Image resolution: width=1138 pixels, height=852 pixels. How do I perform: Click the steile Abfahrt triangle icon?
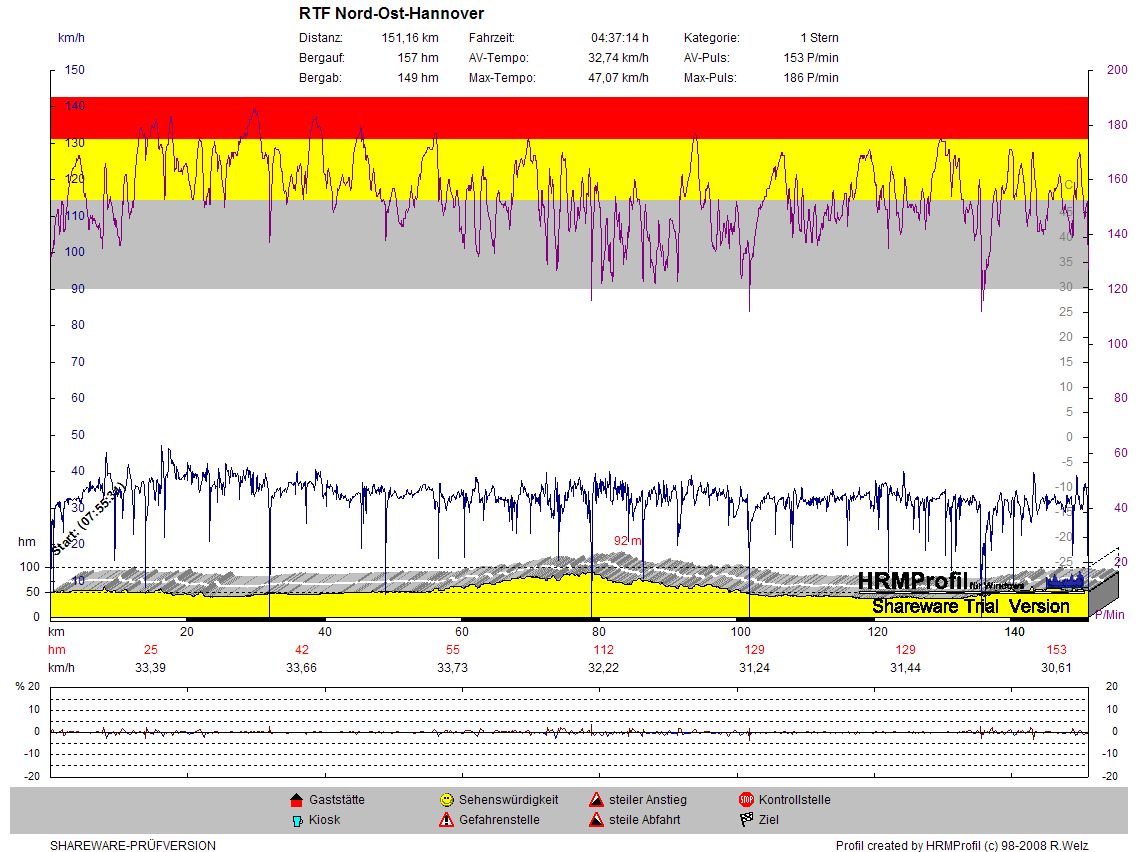(x=595, y=820)
